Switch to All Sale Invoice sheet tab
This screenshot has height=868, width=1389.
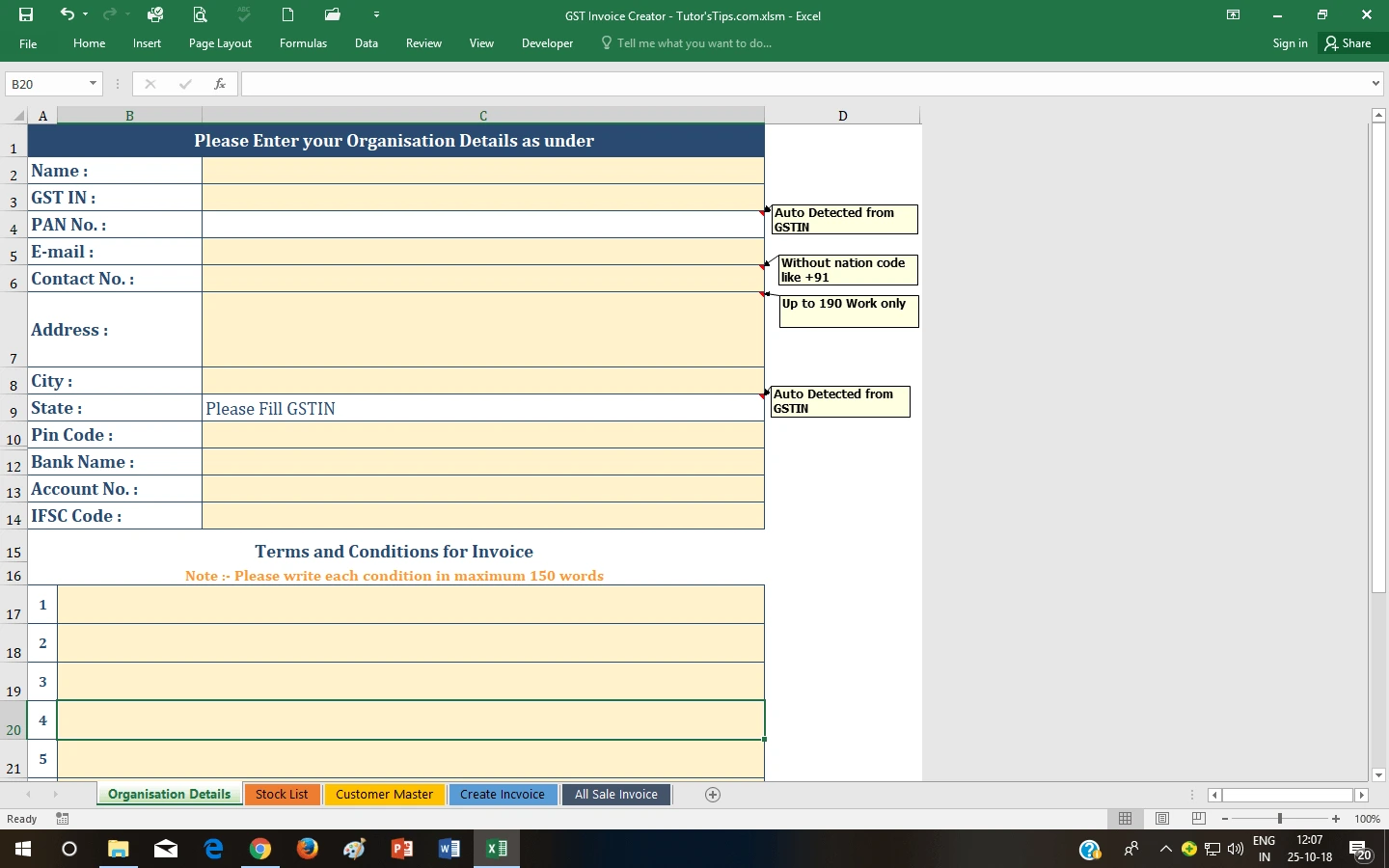[x=616, y=795]
